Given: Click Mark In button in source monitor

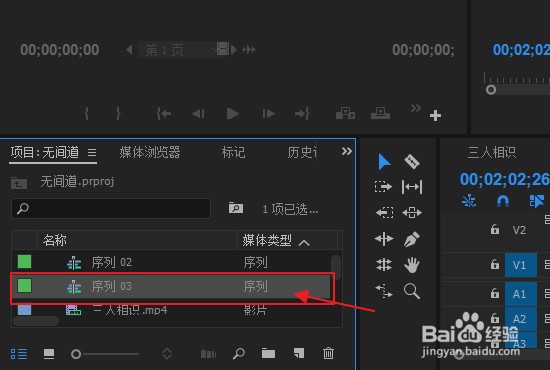Looking at the screenshot, I should (x=87, y=114).
